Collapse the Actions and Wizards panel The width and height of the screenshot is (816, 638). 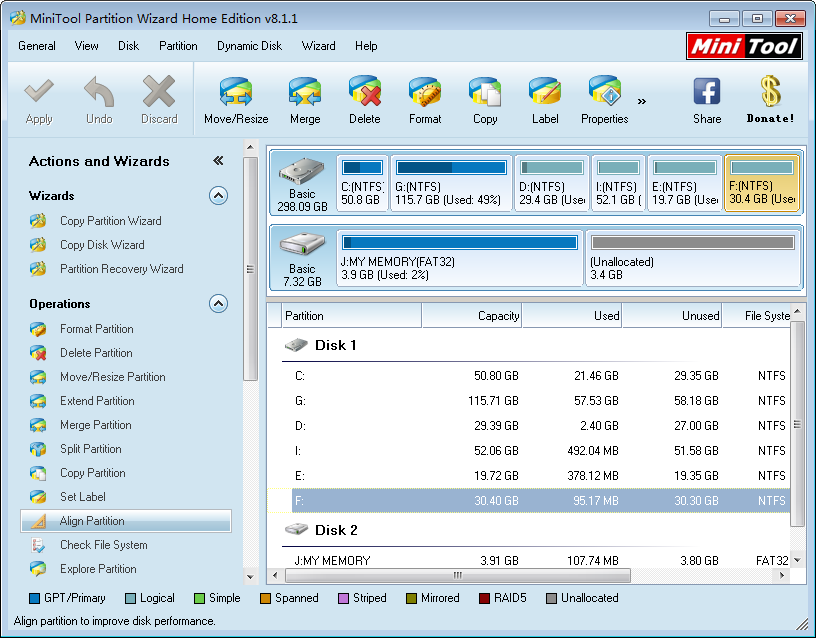(218, 161)
